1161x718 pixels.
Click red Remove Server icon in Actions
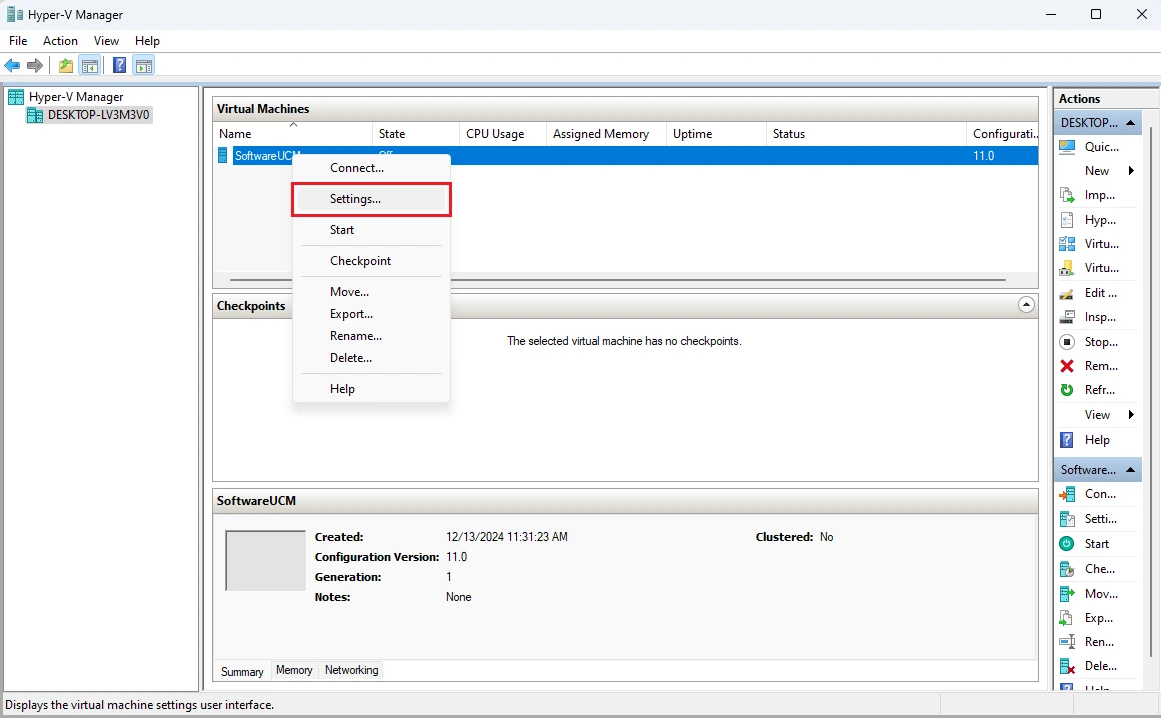(x=1067, y=366)
